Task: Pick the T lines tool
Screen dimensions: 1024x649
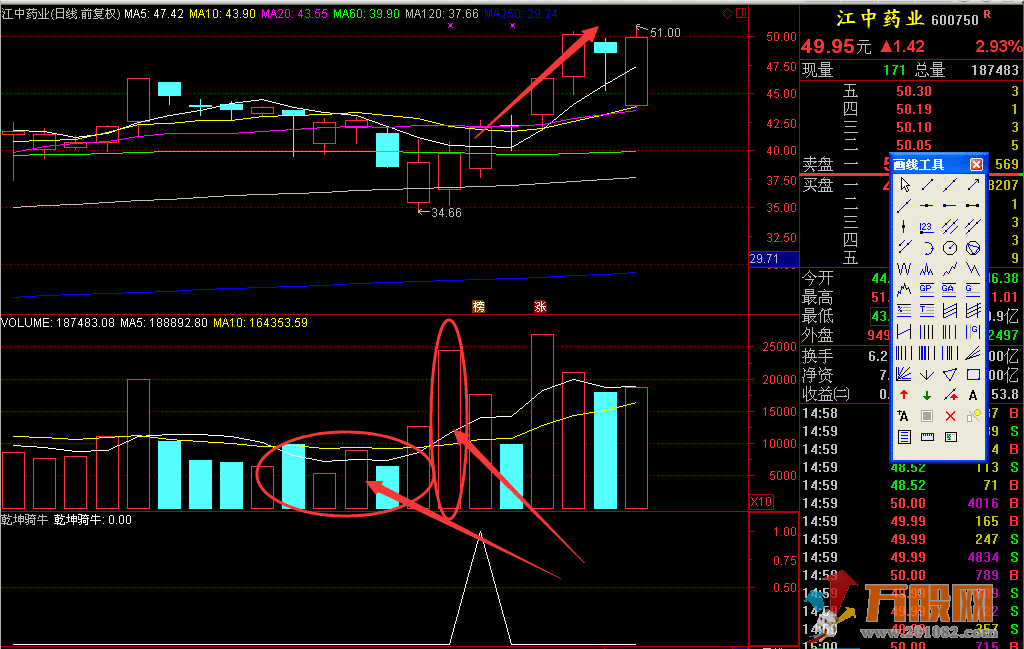Action: click(x=927, y=310)
